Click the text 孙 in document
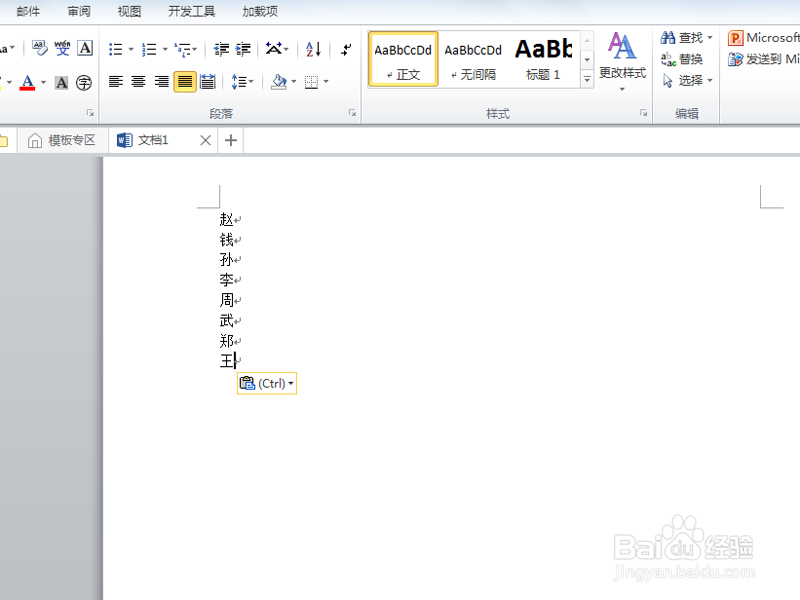This screenshot has height=600, width=800. (x=226, y=259)
